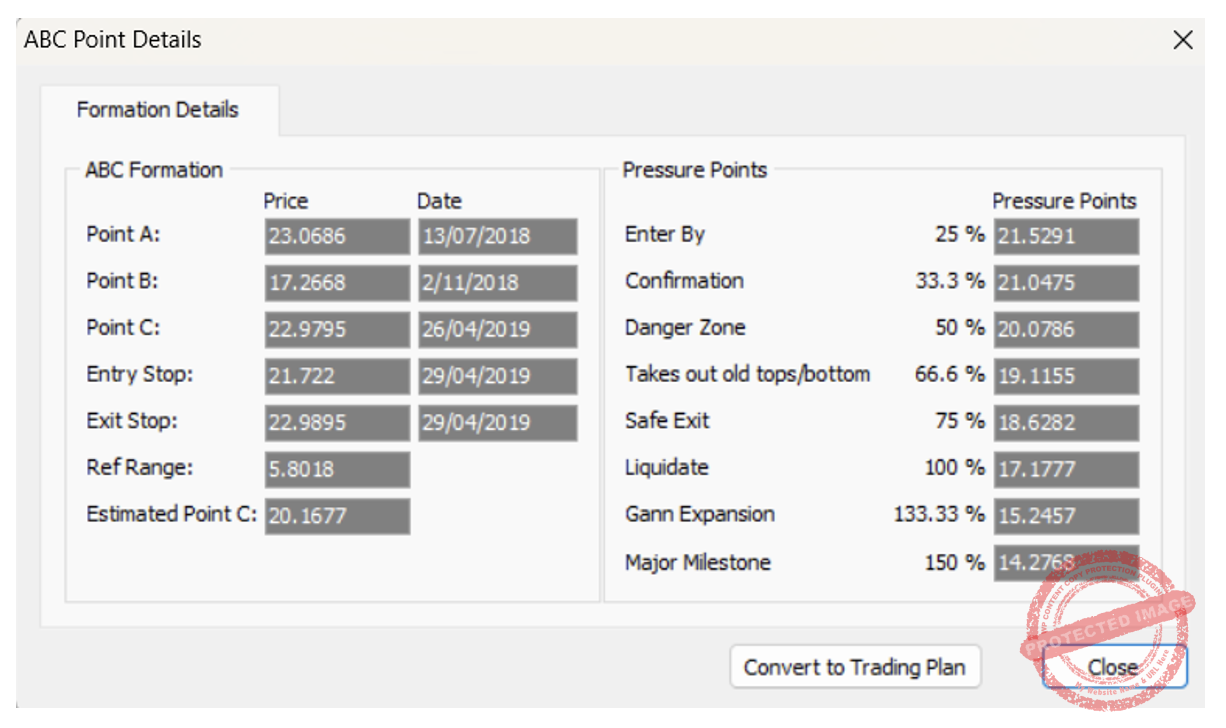Select the Safe Exit pressure point value
1226x728 pixels.
[x=1066, y=423]
